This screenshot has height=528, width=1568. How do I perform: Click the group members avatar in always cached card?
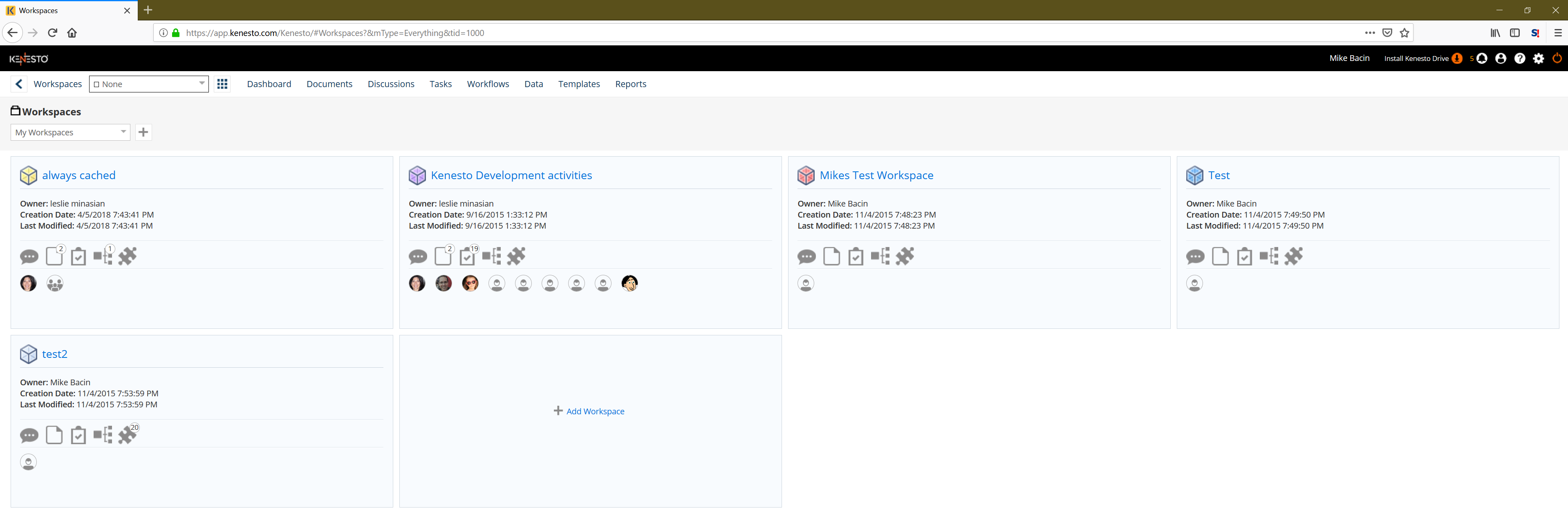coord(55,283)
